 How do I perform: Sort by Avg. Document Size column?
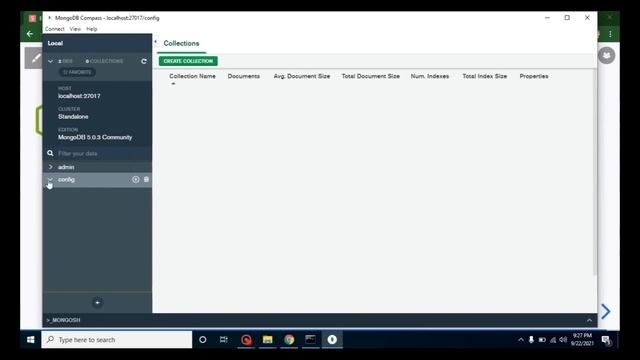[302, 76]
